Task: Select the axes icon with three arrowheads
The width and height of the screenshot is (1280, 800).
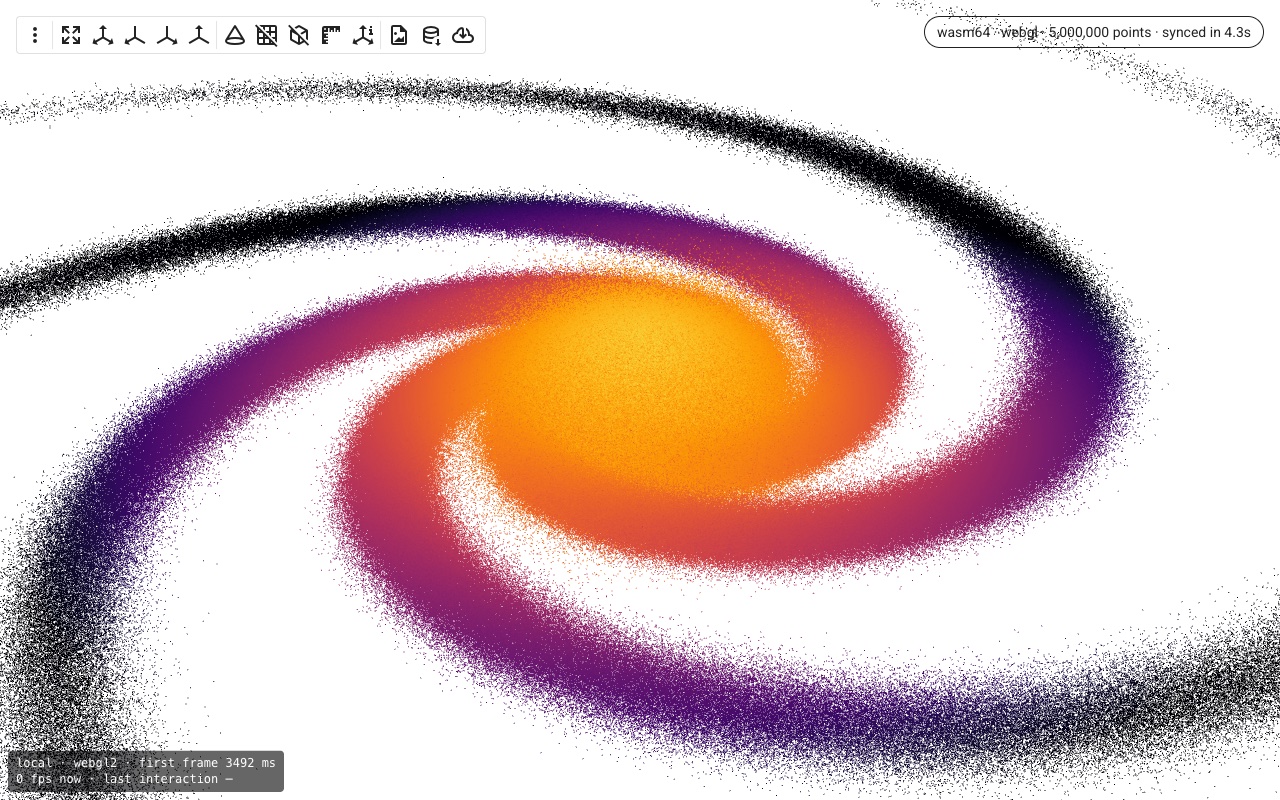Action: (103, 35)
